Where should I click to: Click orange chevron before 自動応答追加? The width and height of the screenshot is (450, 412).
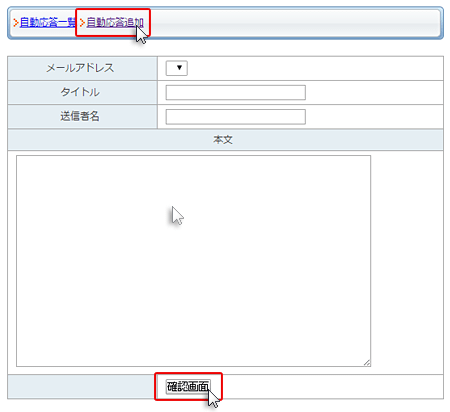pyautogui.click(x=82, y=23)
